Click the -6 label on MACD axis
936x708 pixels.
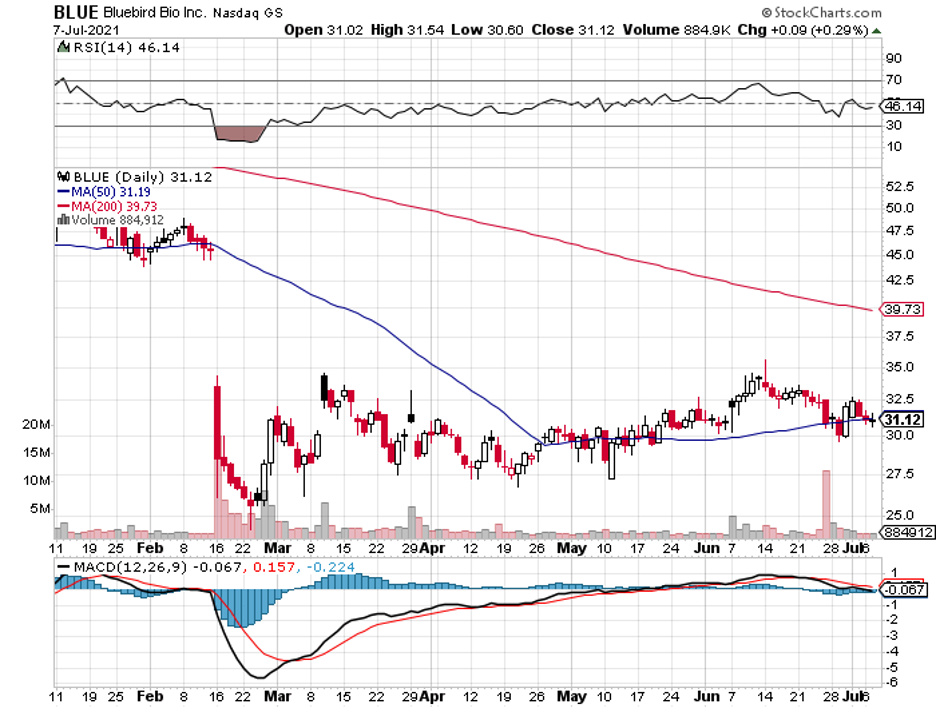point(891,682)
